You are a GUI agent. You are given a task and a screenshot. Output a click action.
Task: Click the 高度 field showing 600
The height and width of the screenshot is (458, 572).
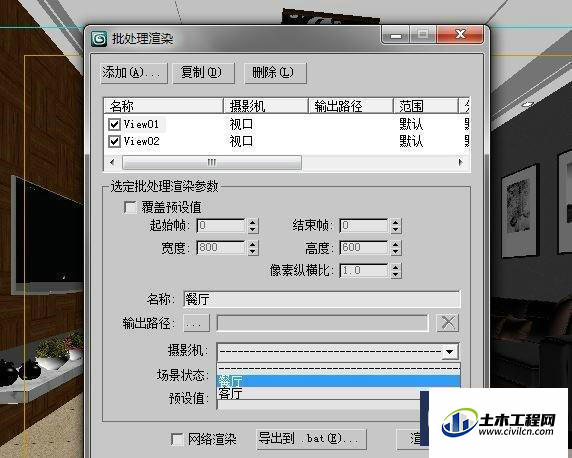pyautogui.click(x=364, y=248)
